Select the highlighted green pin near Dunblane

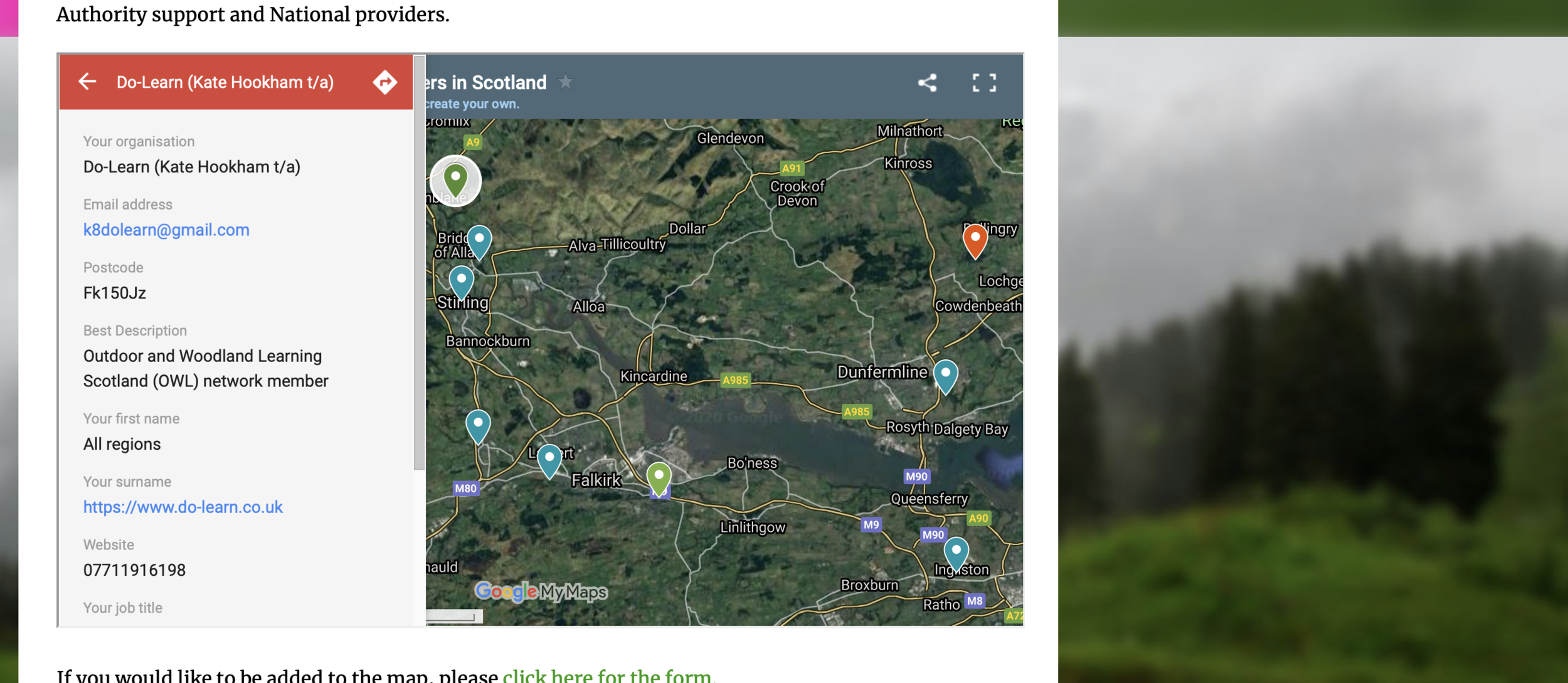[455, 181]
